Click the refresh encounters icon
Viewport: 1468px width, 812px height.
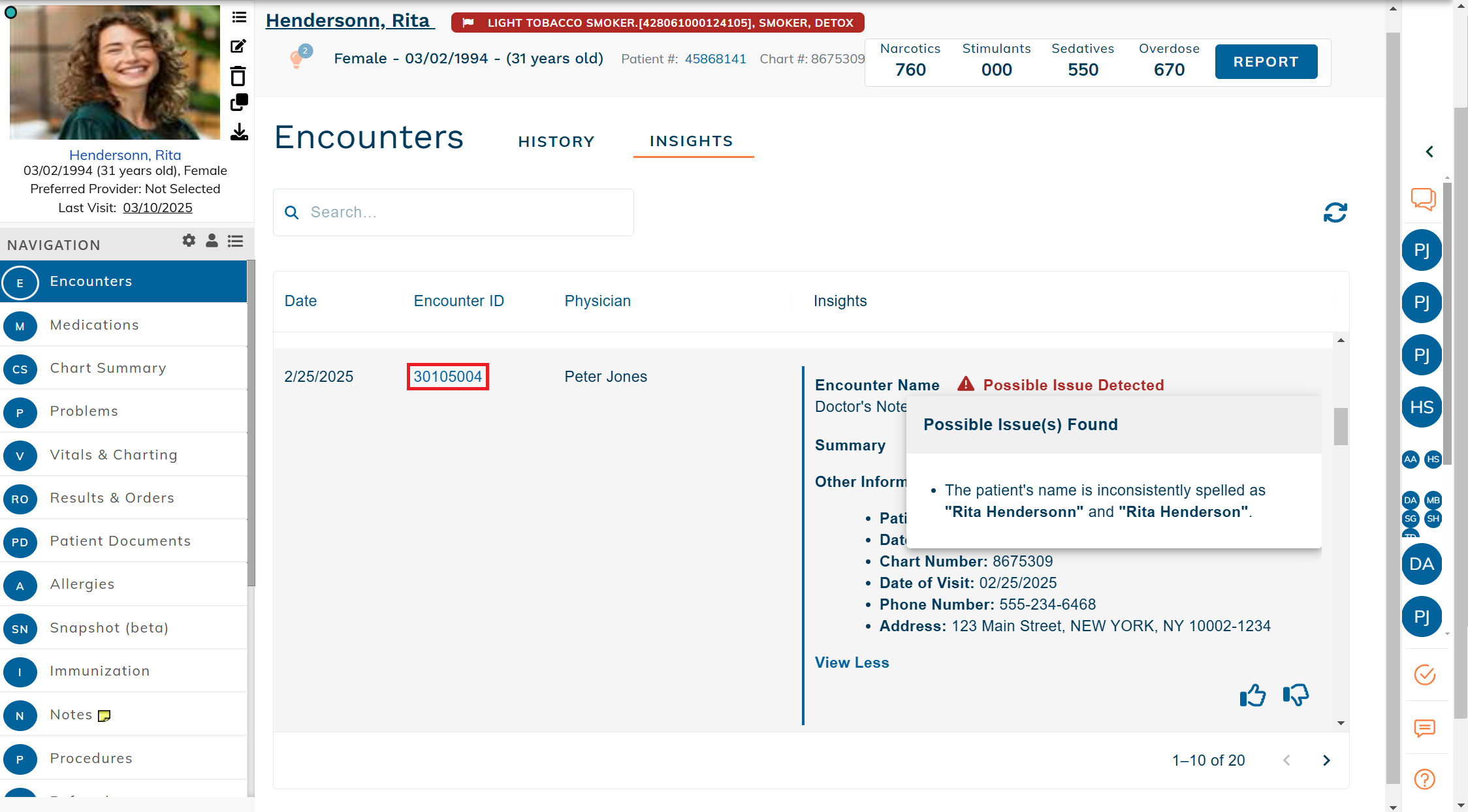(x=1335, y=212)
